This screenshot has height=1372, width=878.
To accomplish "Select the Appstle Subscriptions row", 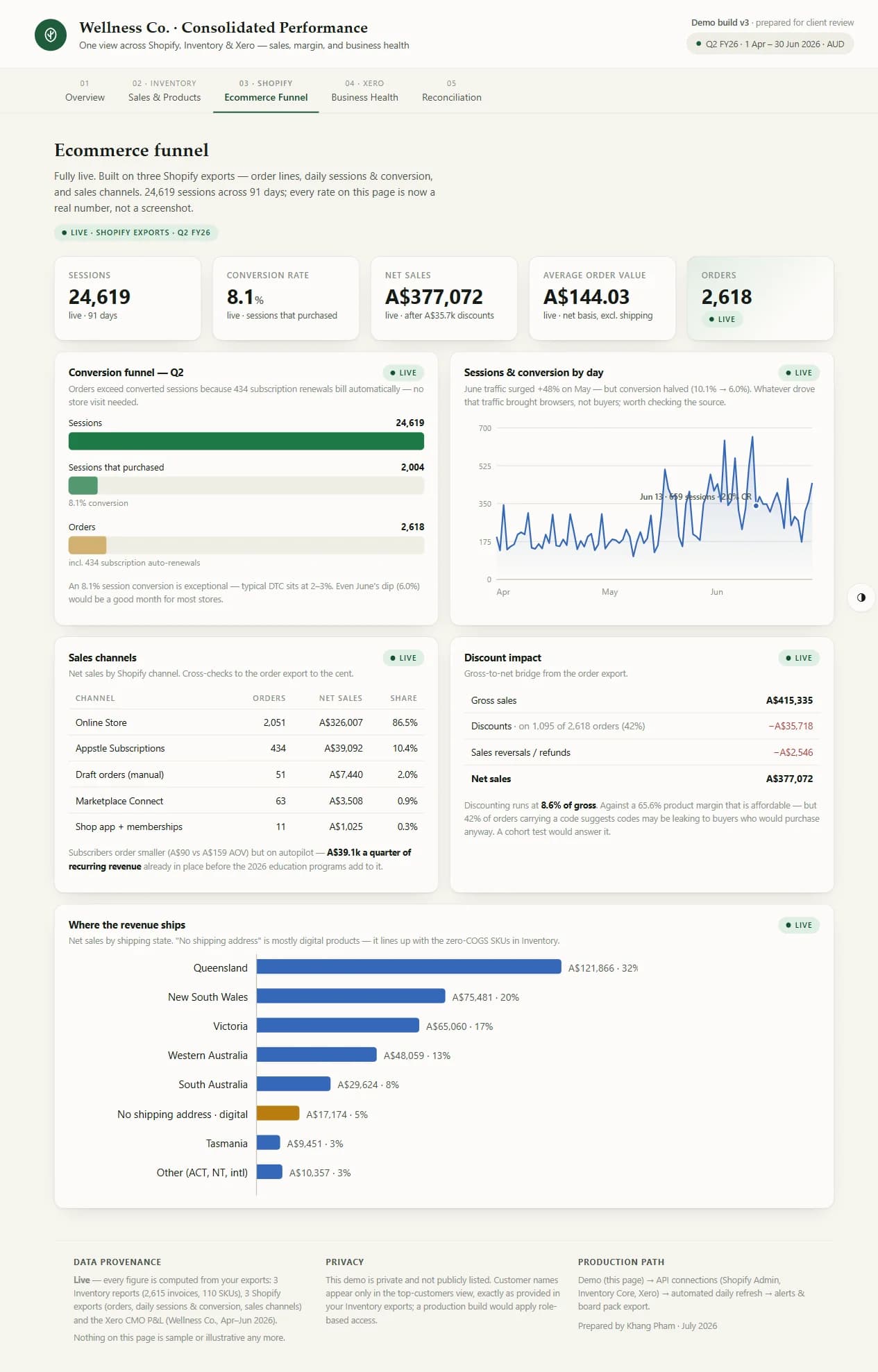I will pos(246,748).
